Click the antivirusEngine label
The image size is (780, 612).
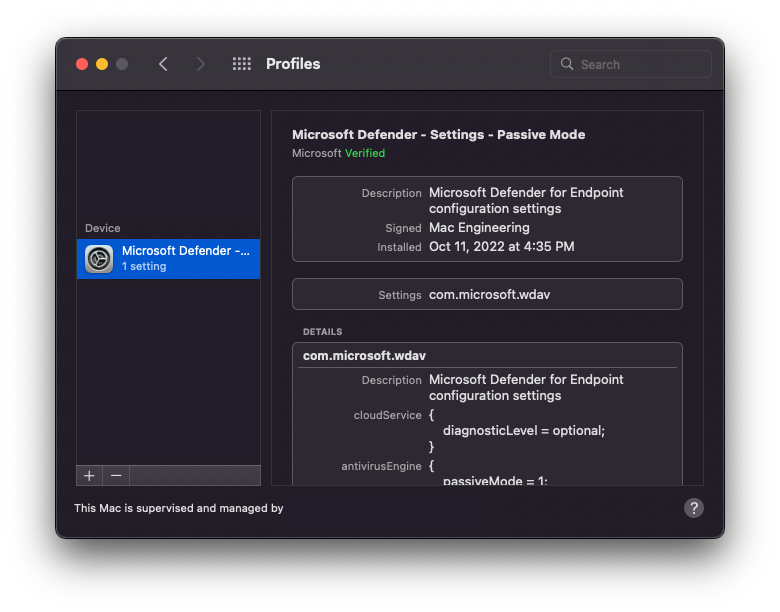tap(381, 466)
